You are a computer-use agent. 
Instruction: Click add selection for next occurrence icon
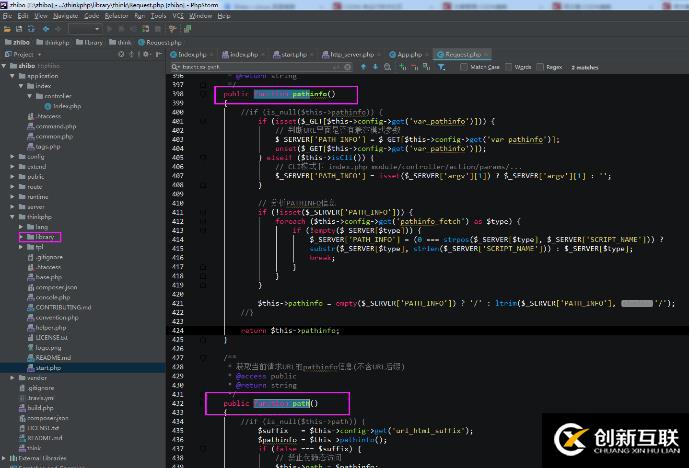pos(403,67)
